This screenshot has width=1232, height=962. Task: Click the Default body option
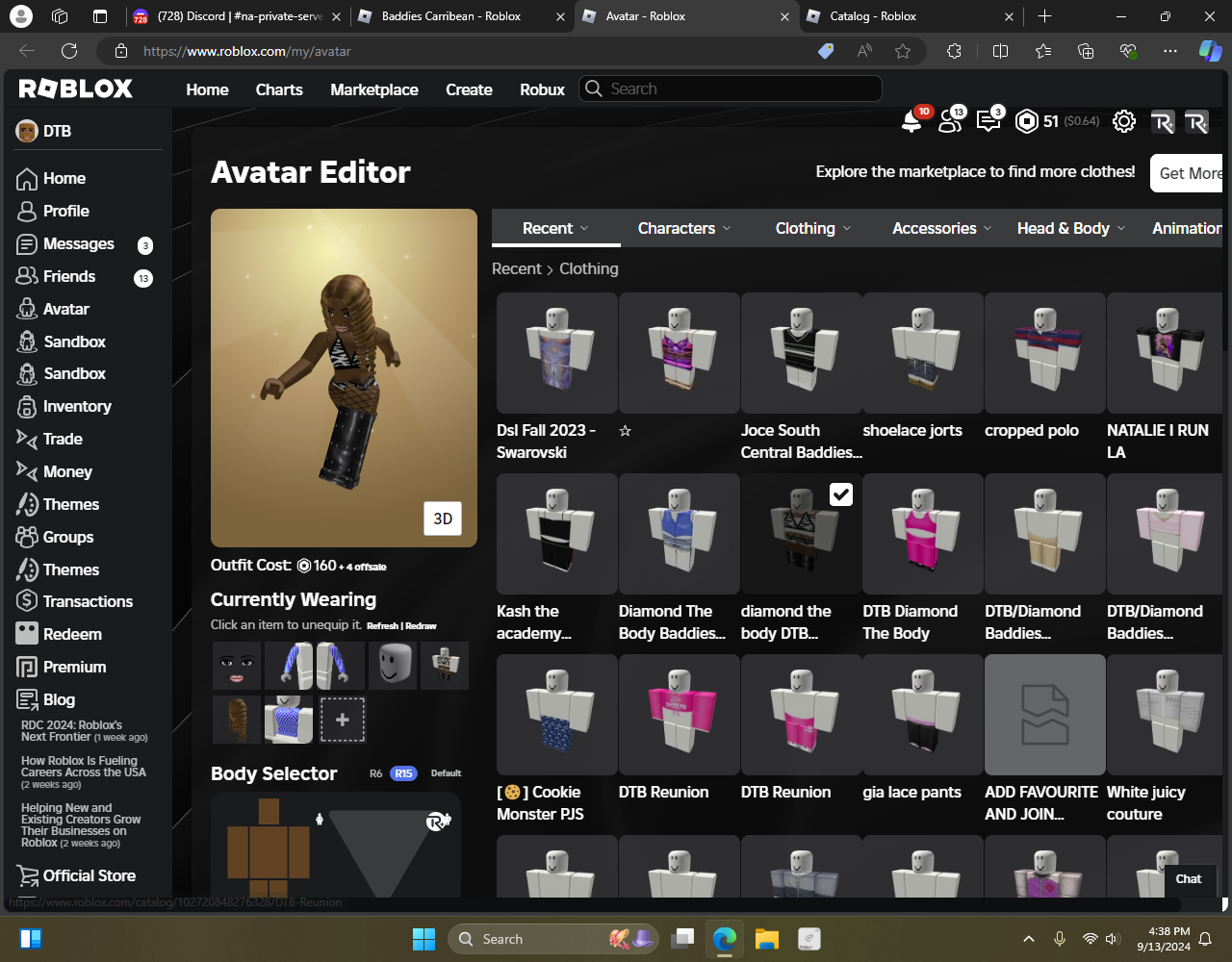(446, 773)
